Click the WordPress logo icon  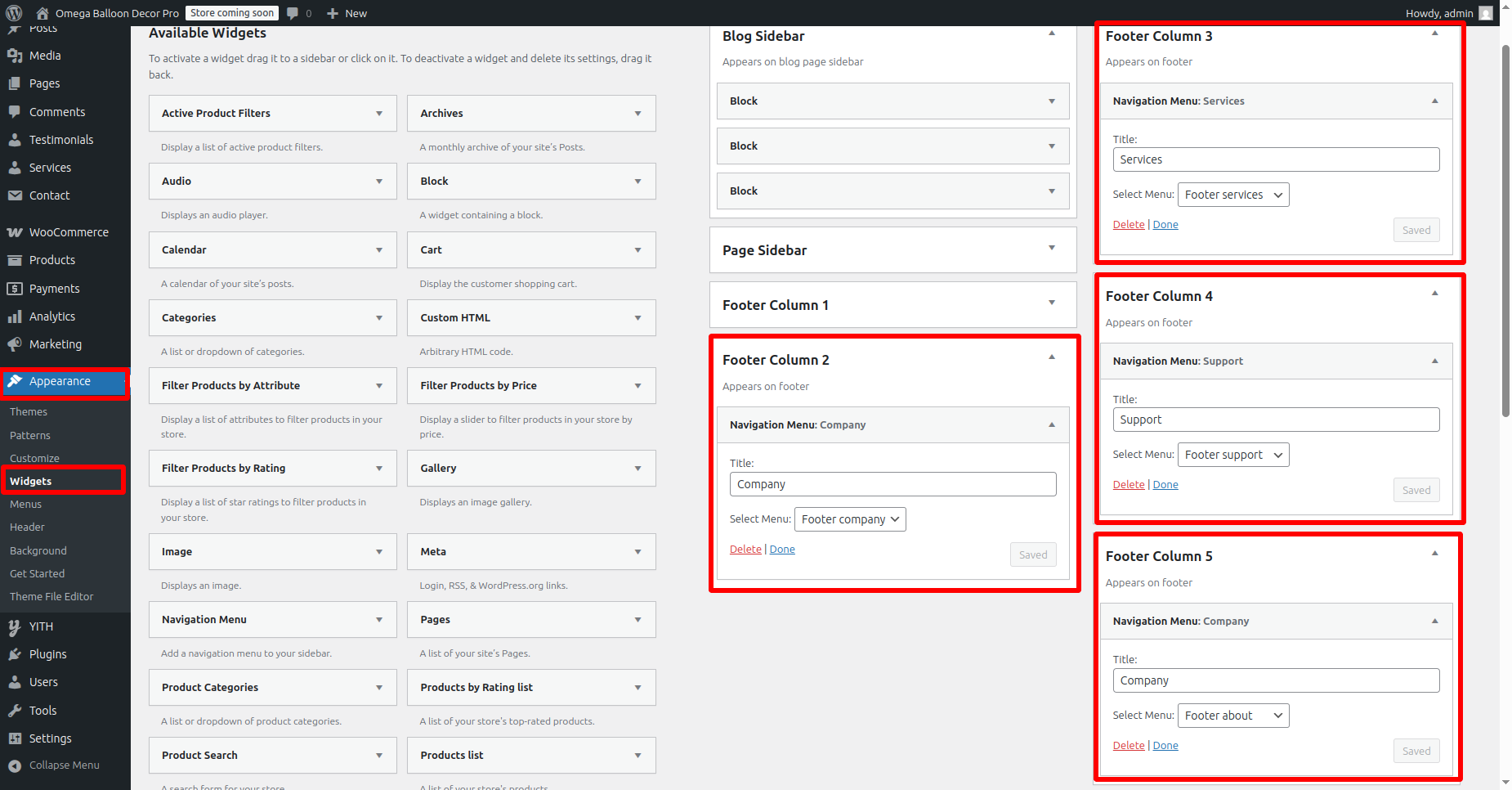click(14, 13)
